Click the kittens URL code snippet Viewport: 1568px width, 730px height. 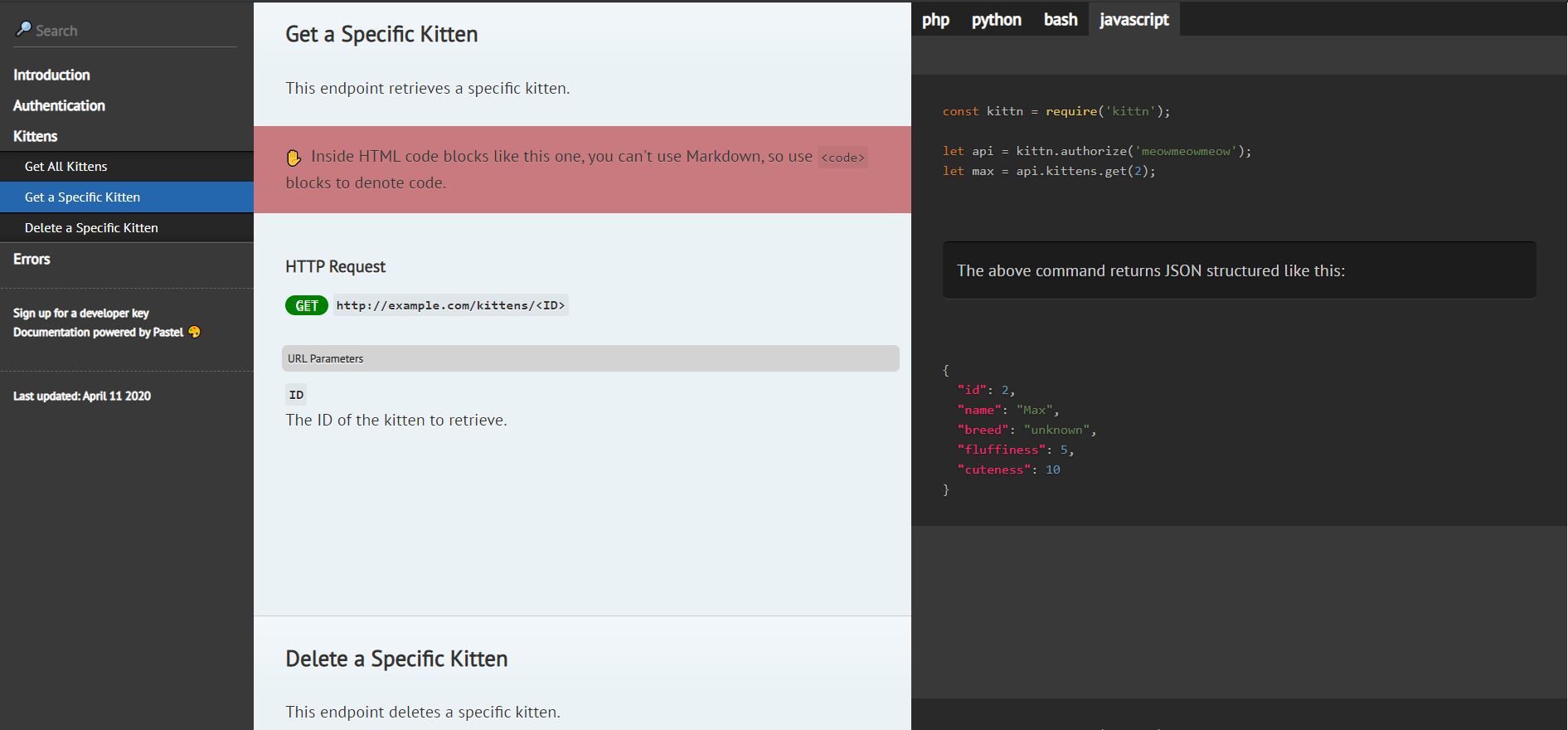[451, 305]
